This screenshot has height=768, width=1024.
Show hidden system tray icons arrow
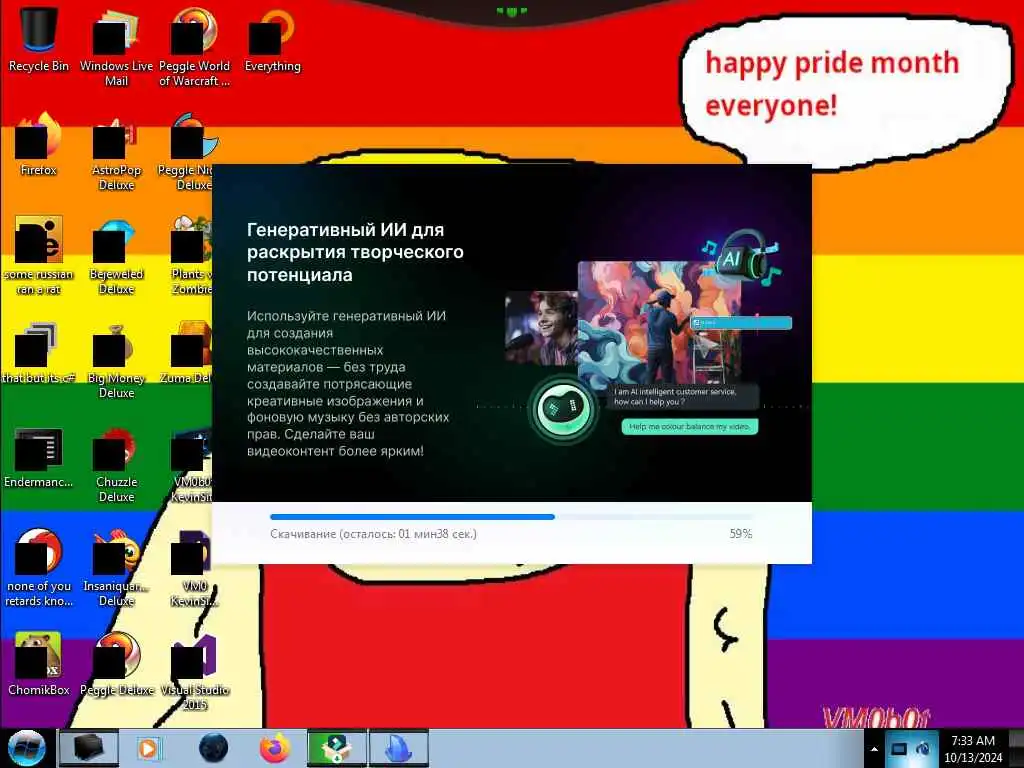[874, 749]
